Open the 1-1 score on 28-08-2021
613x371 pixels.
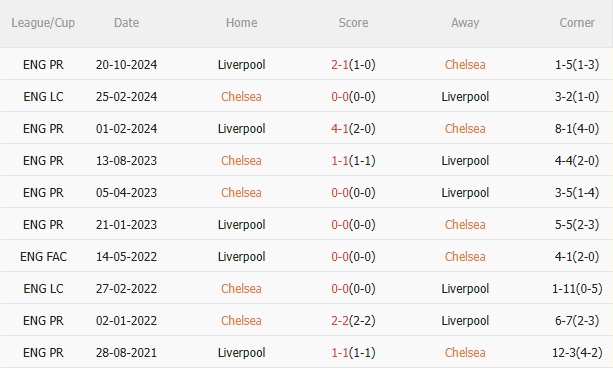click(x=340, y=353)
